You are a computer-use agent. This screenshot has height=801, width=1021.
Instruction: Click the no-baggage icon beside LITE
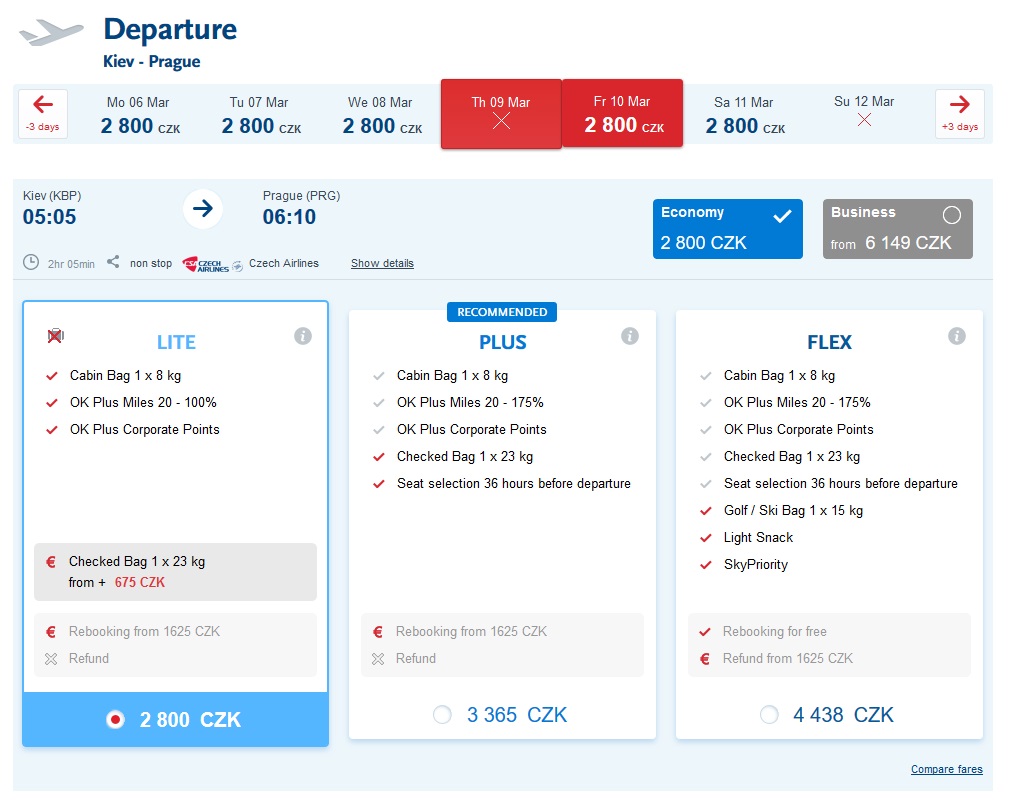point(55,336)
